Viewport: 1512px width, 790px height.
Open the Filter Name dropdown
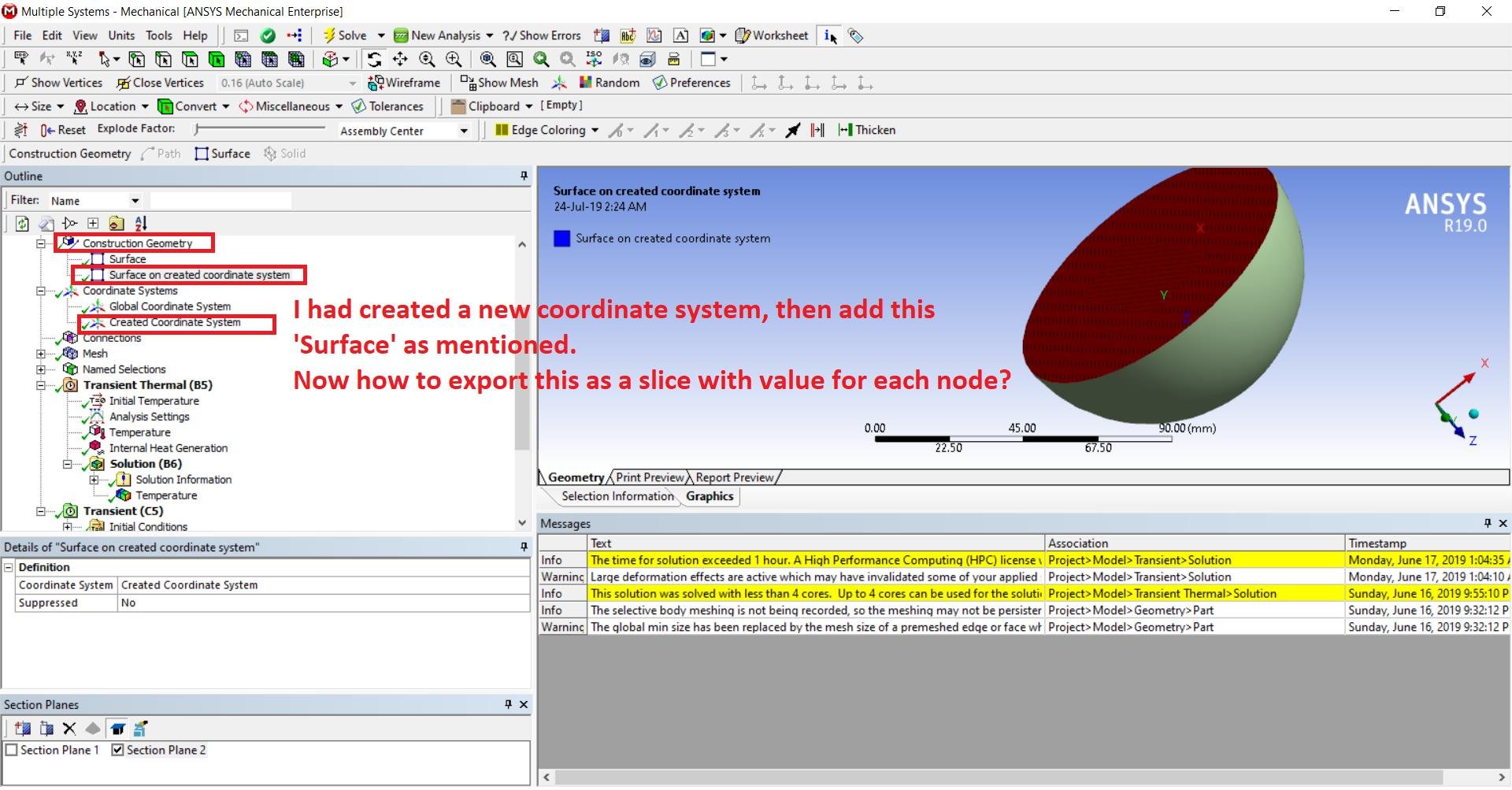coord(135,201)
